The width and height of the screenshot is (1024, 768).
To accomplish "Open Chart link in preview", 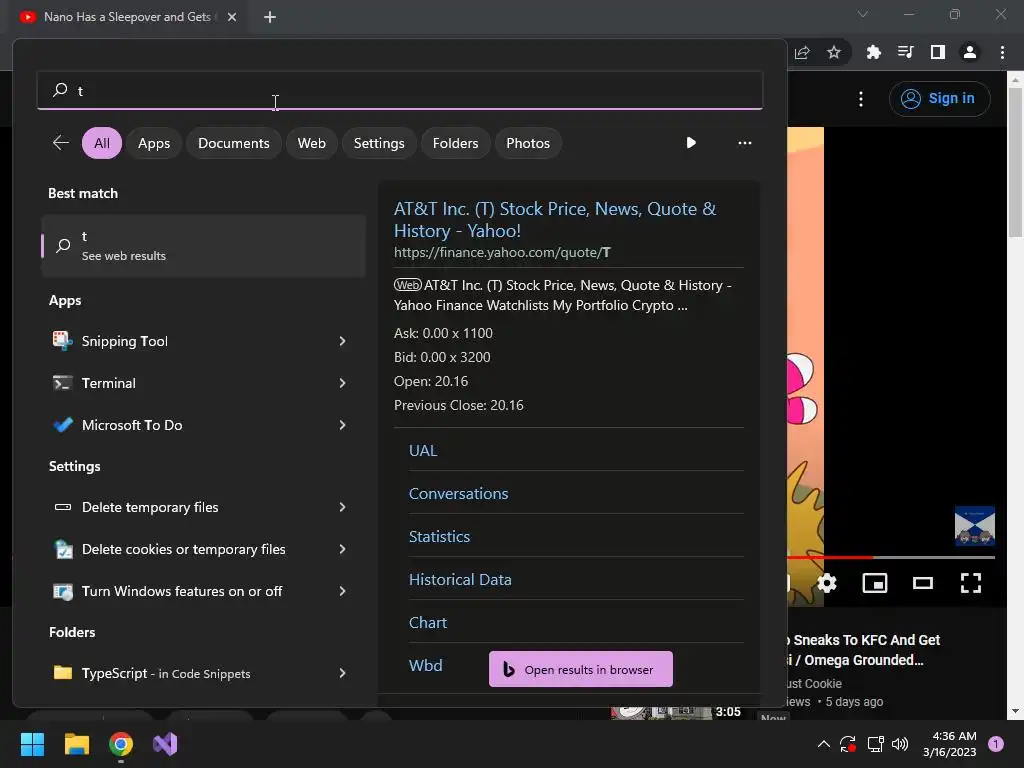I will click(428, 623).
